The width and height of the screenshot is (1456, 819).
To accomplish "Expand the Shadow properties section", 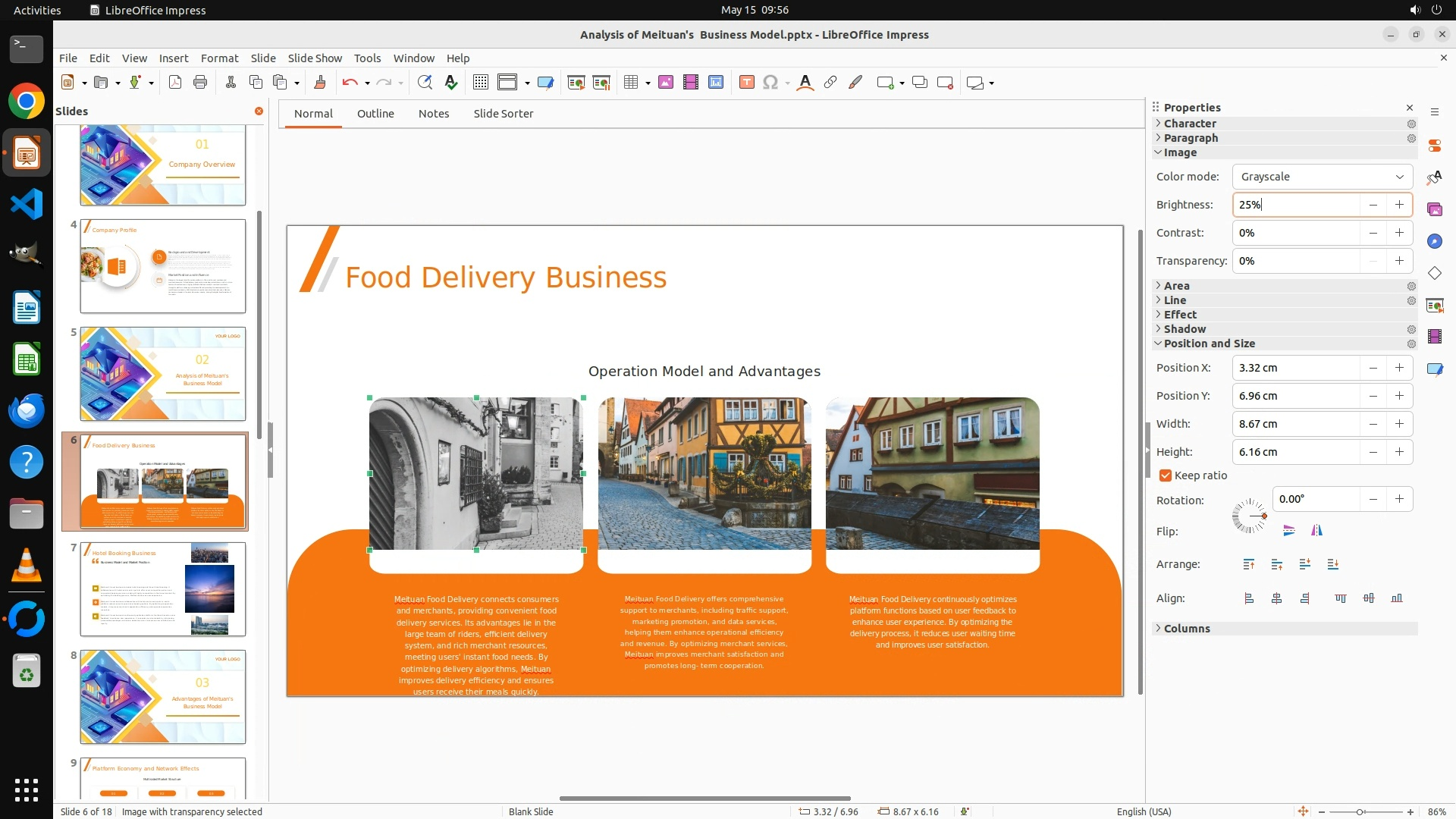I will click(x=1185, y=329).
